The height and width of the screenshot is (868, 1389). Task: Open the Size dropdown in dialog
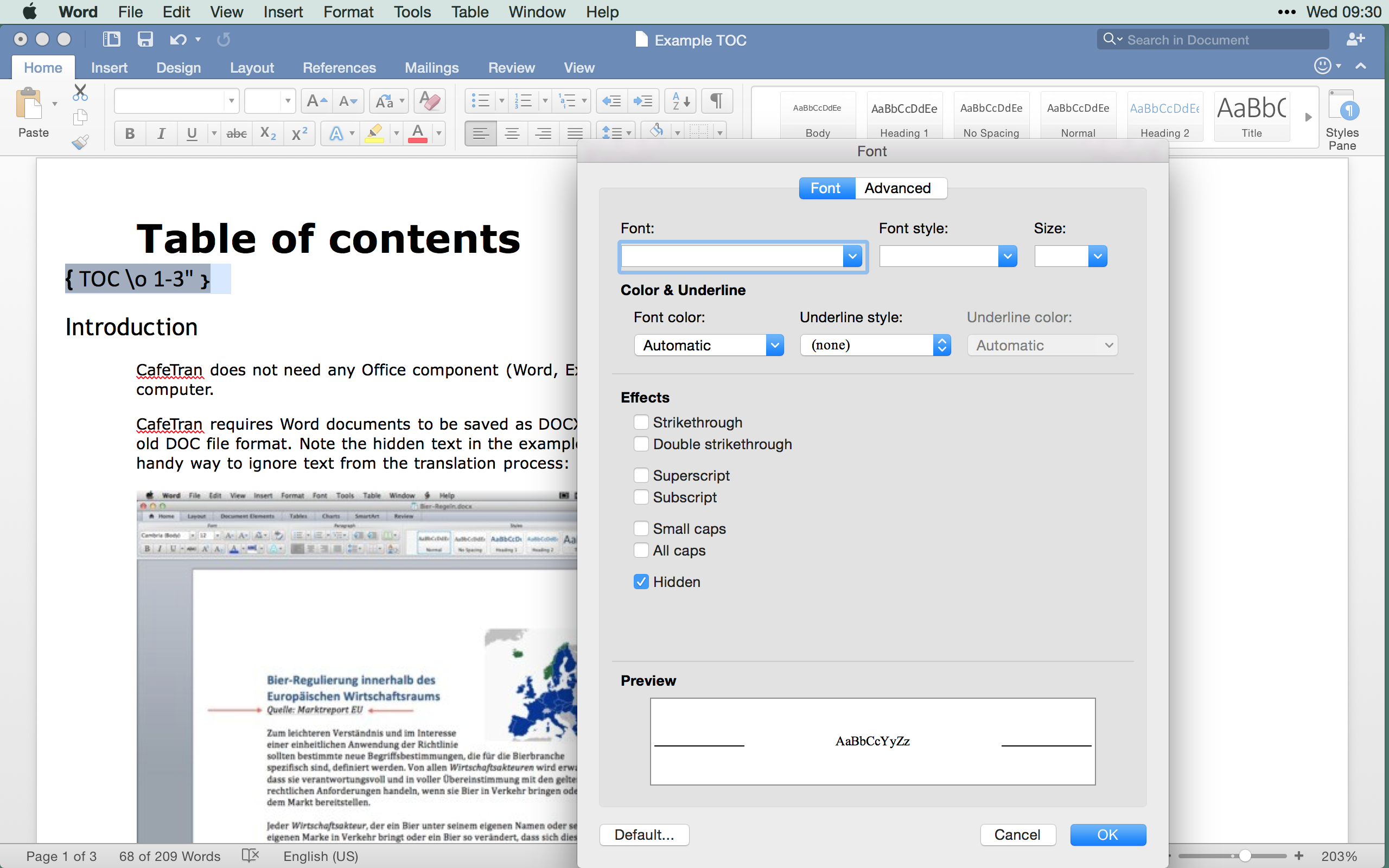(x=1098, y=256)
